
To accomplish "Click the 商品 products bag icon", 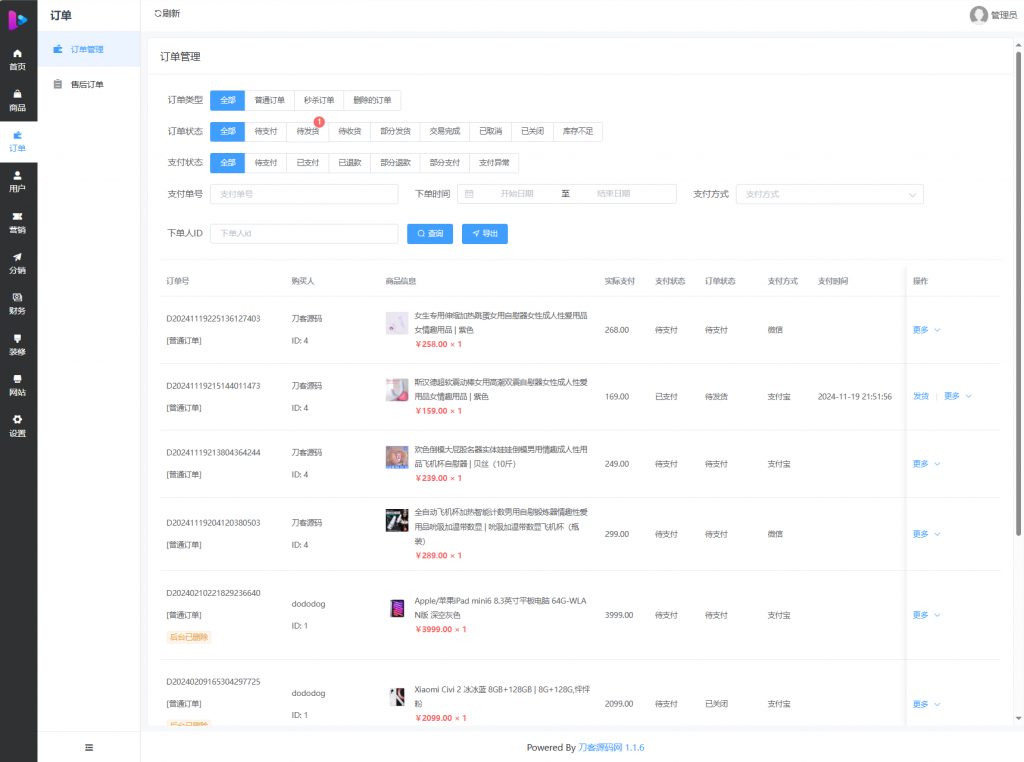I will [18, 94].
